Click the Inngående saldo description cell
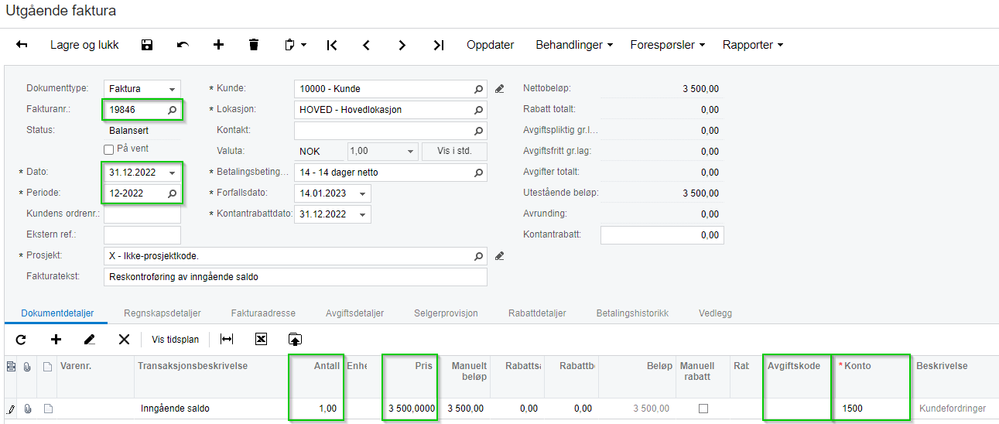 pyautogui.click(x=211, y=408)
